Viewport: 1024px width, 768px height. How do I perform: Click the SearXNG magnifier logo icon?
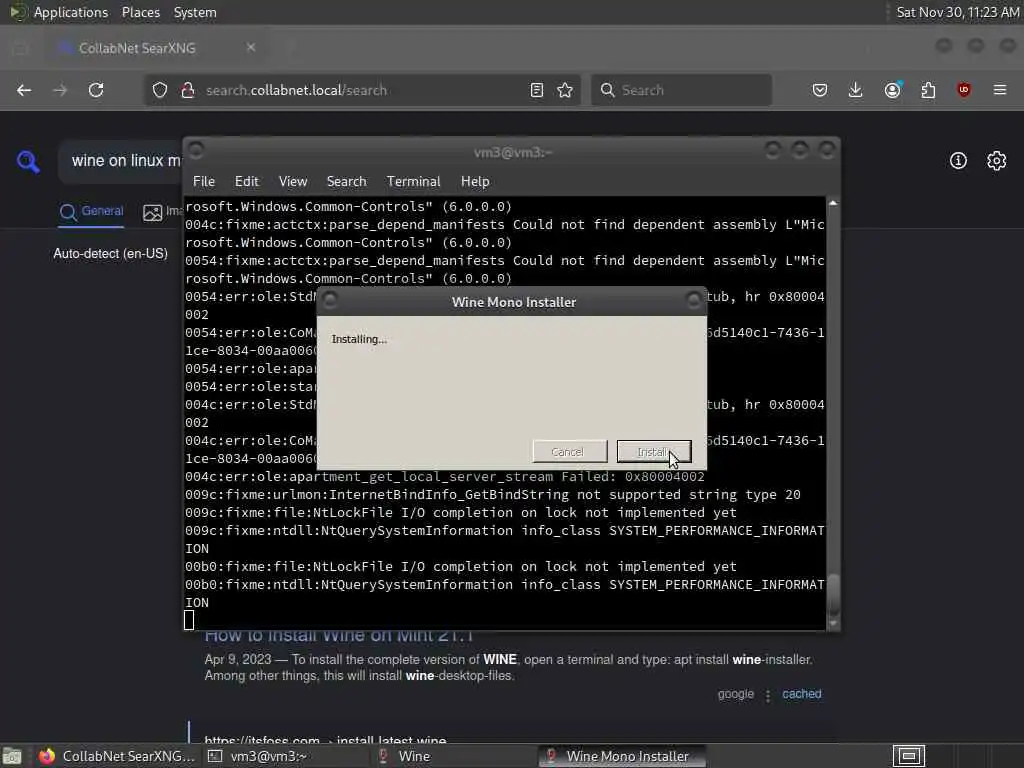tap(28, 161)
